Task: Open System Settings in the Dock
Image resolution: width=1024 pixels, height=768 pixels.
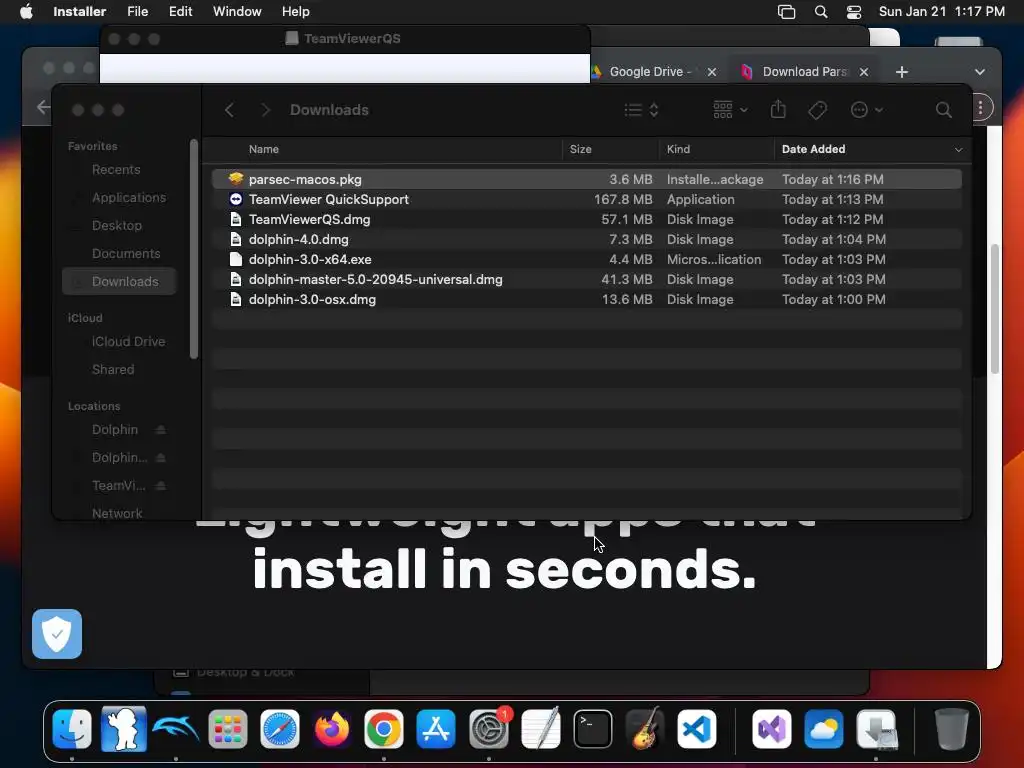Action: click(488, 729)
